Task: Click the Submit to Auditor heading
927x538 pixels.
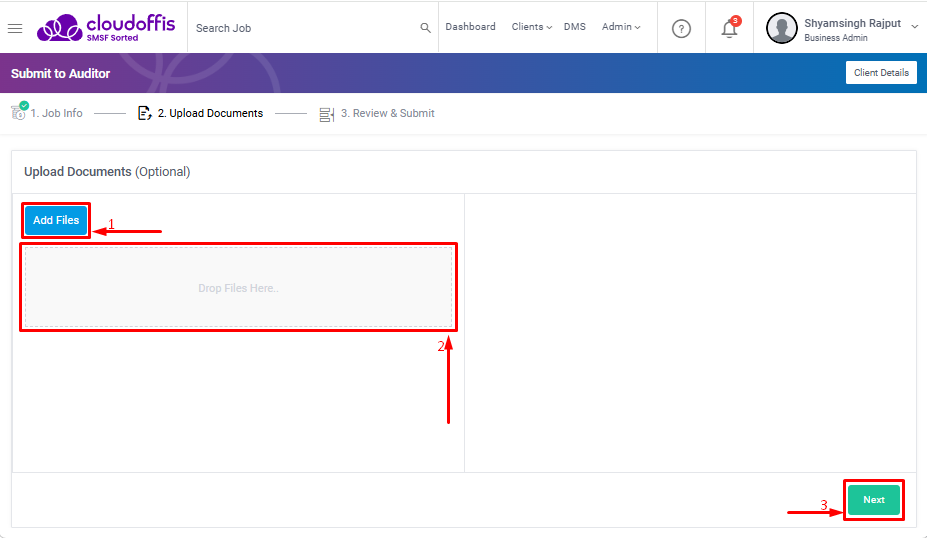Action: coord(60,73)
